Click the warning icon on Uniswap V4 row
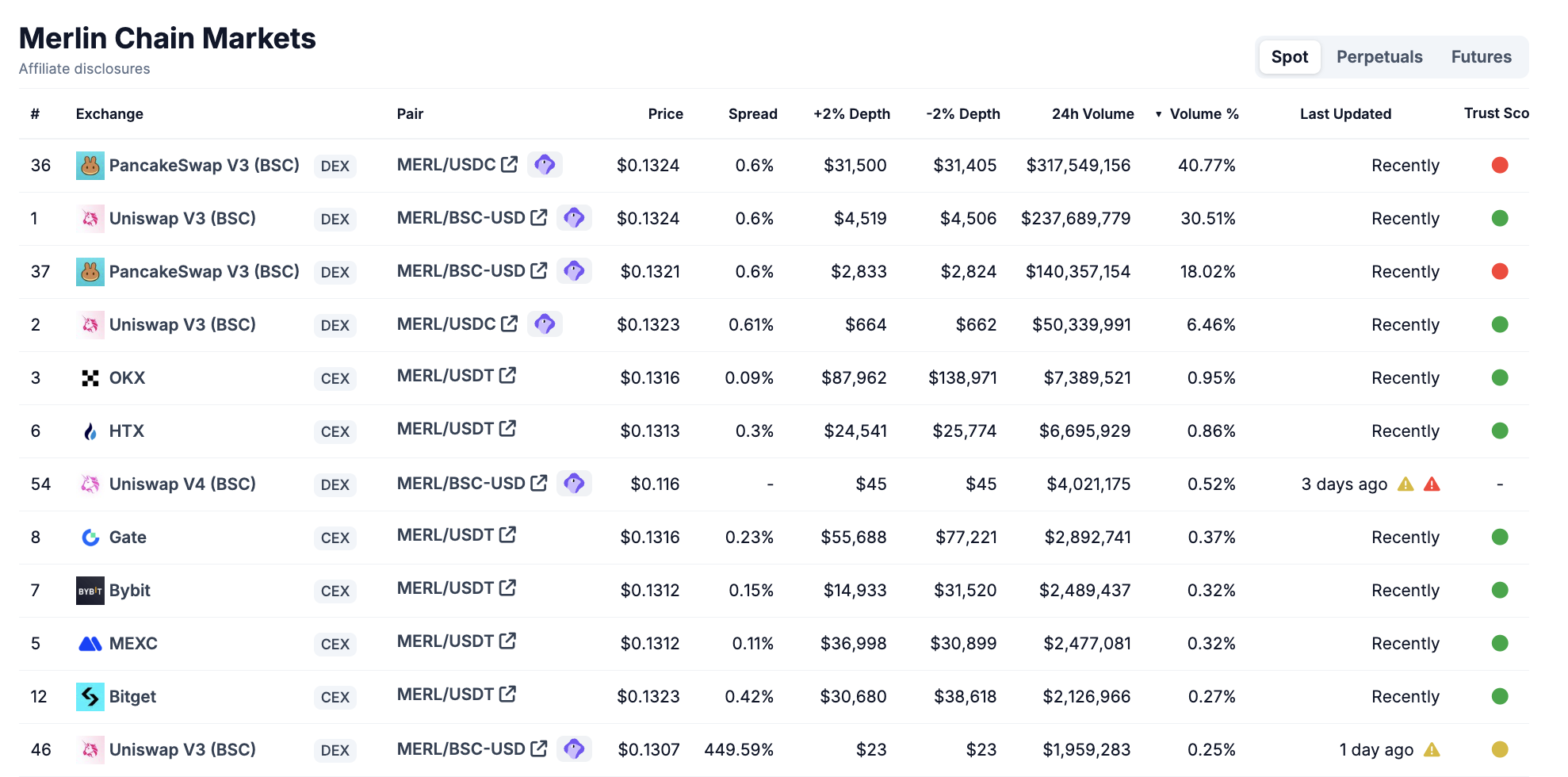Viewport: 1568px width, 777px height. [x=1405, y=484]
